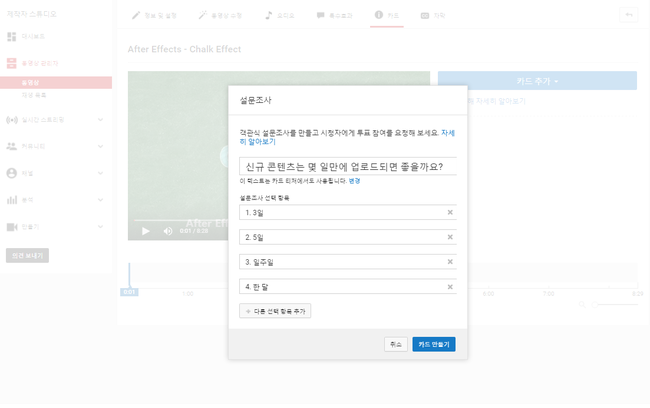Select 동영상 under Video Manager
This screenshot has width=650, height=408.
click(x=56, y=83)
